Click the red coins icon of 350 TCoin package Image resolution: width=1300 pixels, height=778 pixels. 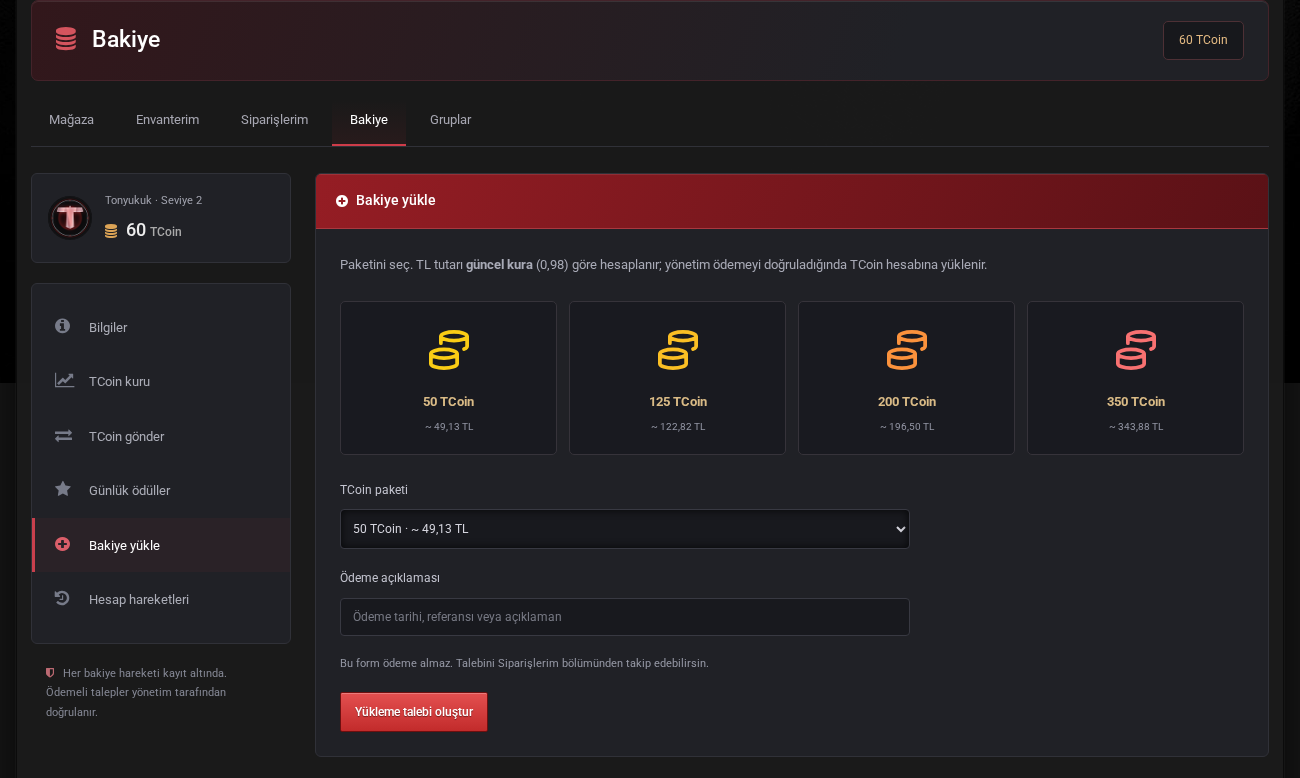click(1135, 350)
